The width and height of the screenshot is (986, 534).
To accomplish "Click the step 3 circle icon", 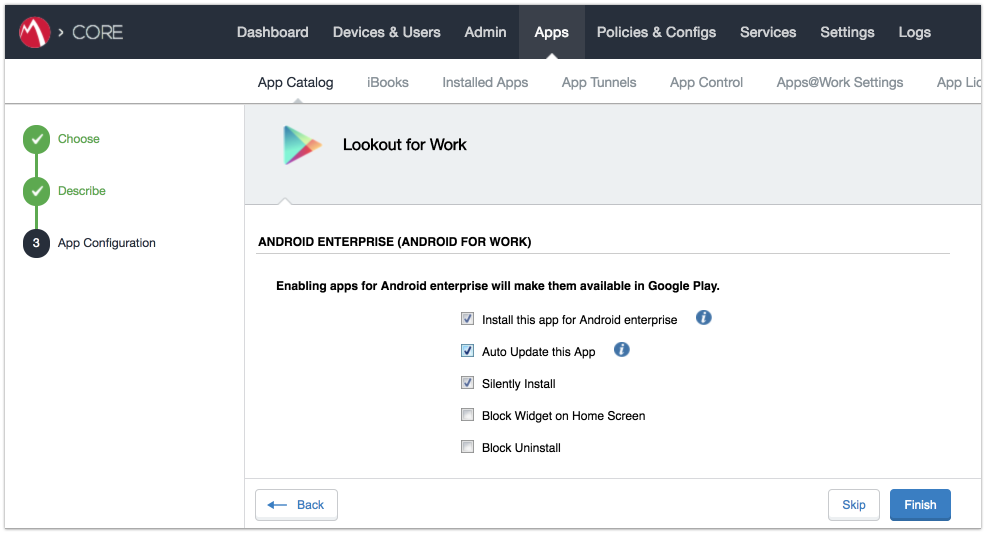I will coord(36,243).
